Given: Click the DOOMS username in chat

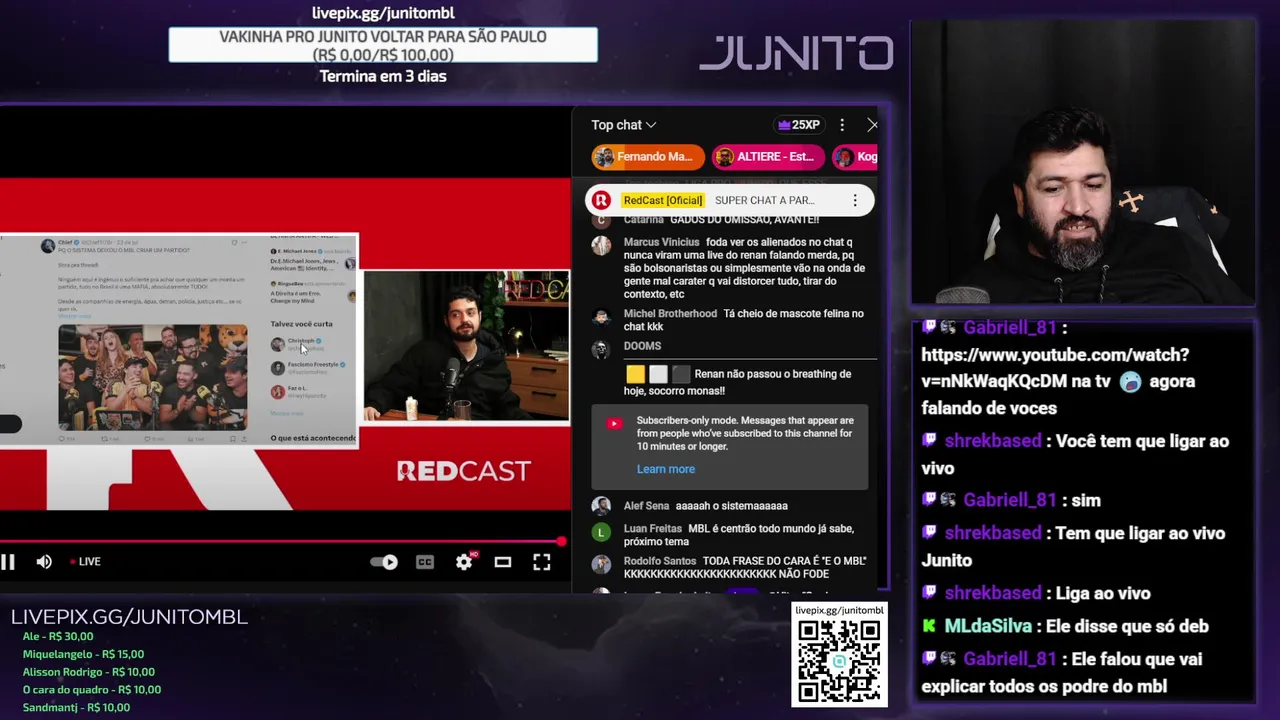Looking at the screenshot, I should 642,346.
